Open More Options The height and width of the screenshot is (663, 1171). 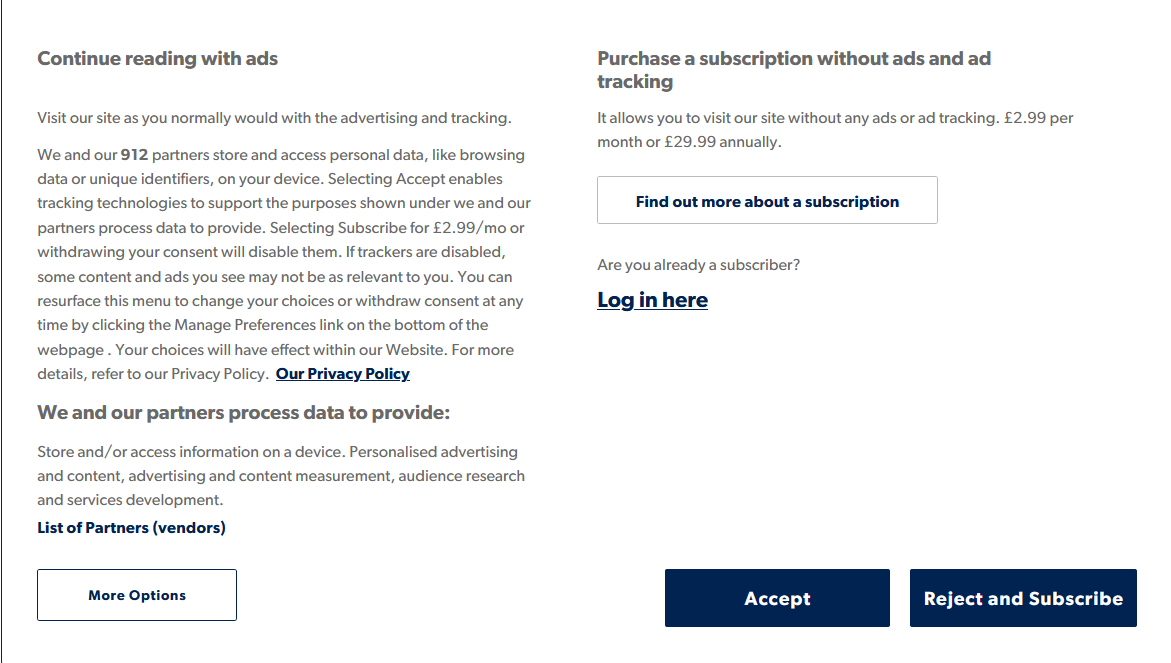pos(137,595)
